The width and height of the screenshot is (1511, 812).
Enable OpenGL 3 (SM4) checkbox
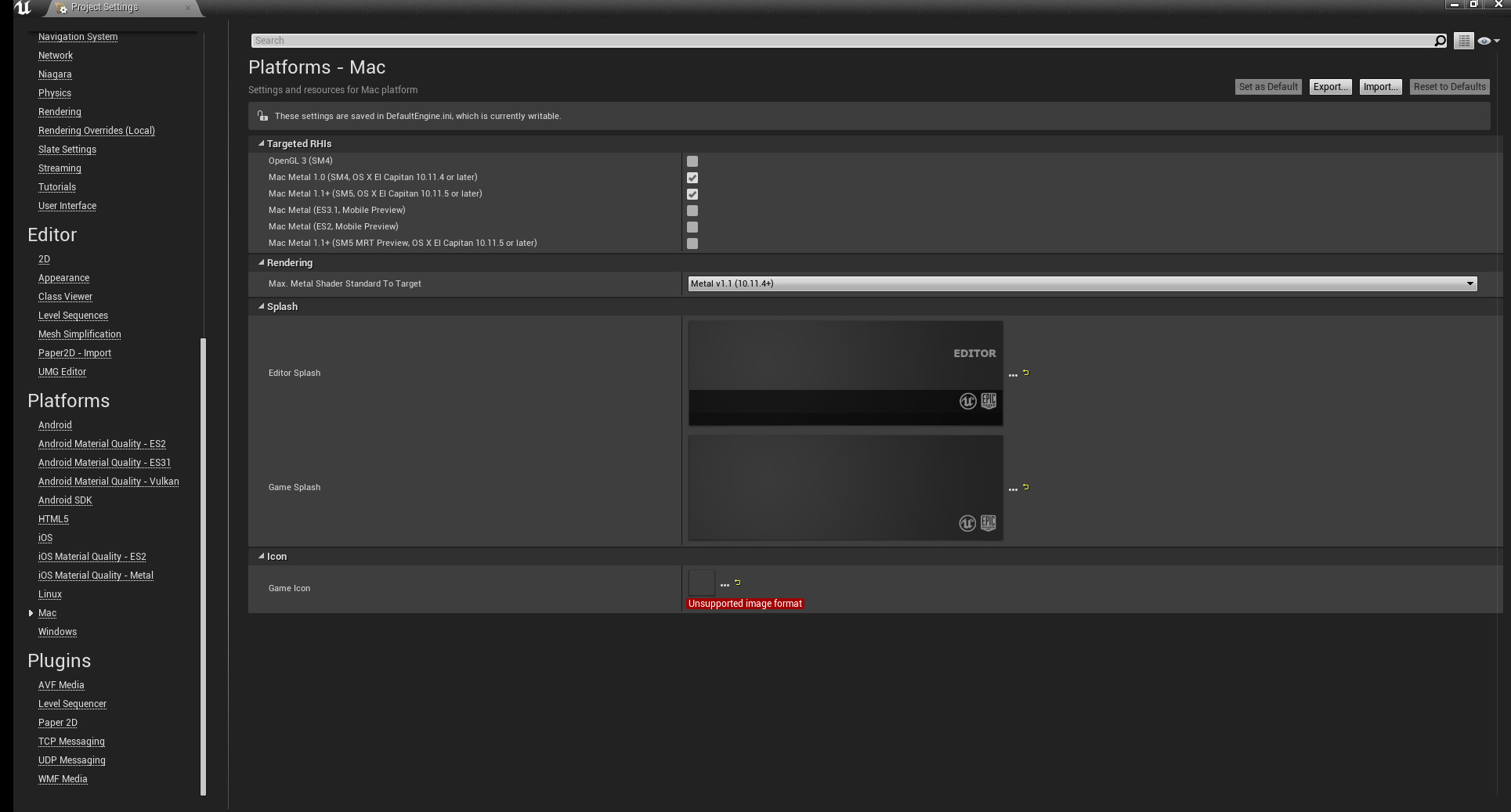pyautogui.click(x=692, y=161)
